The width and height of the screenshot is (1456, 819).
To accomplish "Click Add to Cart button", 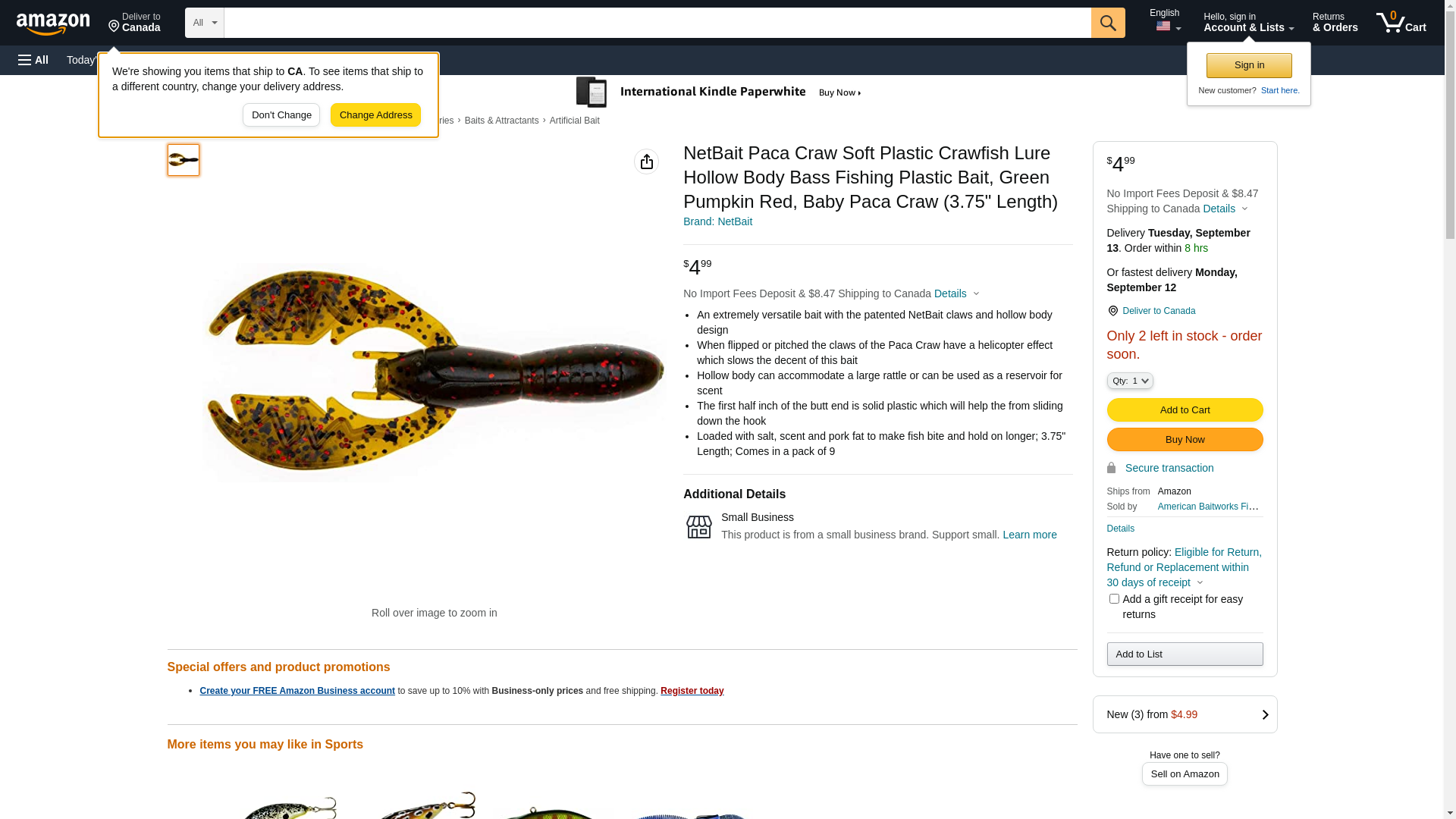I will (1185, 410).
